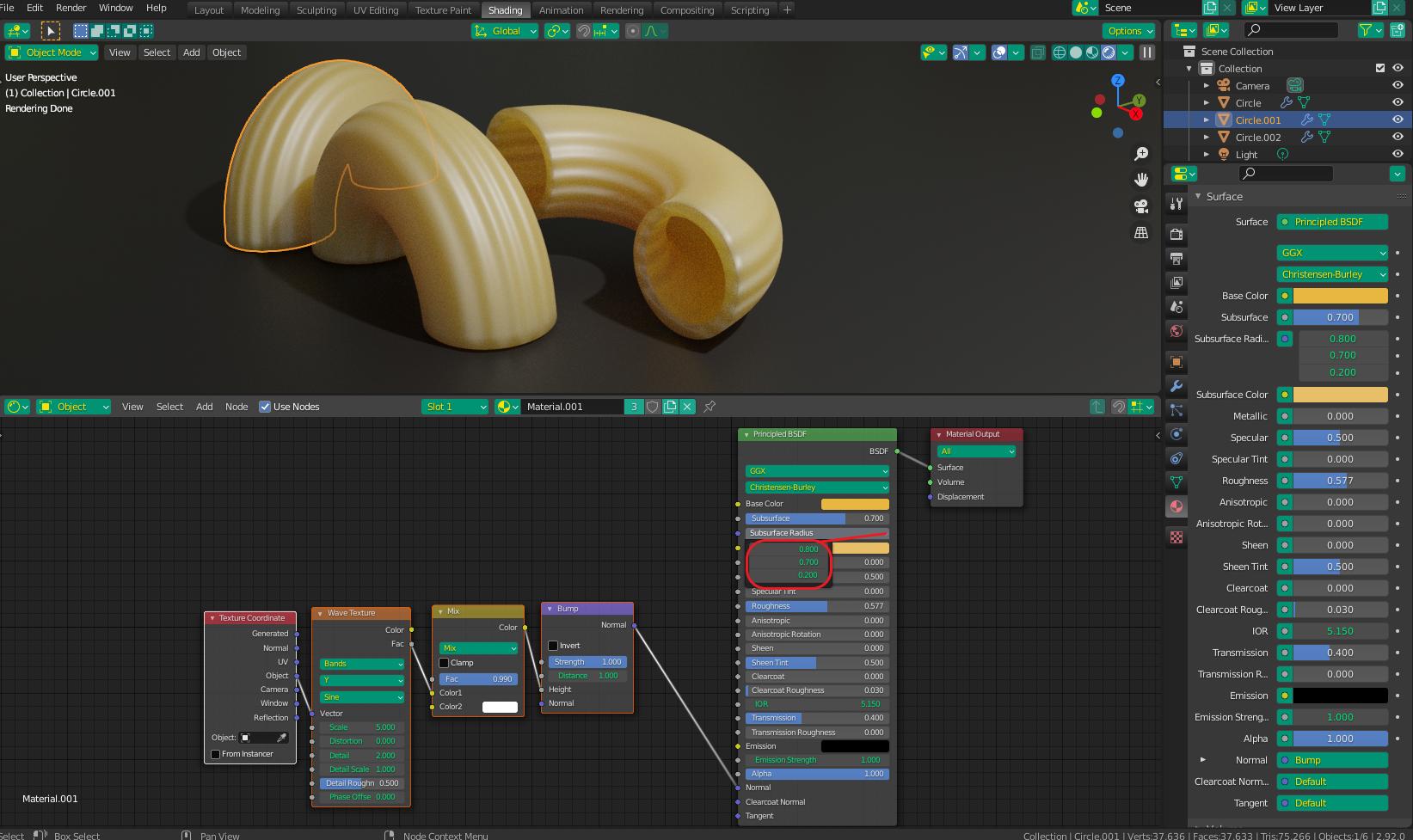
Task: Open the Render menu
Action: coord(71,8)
